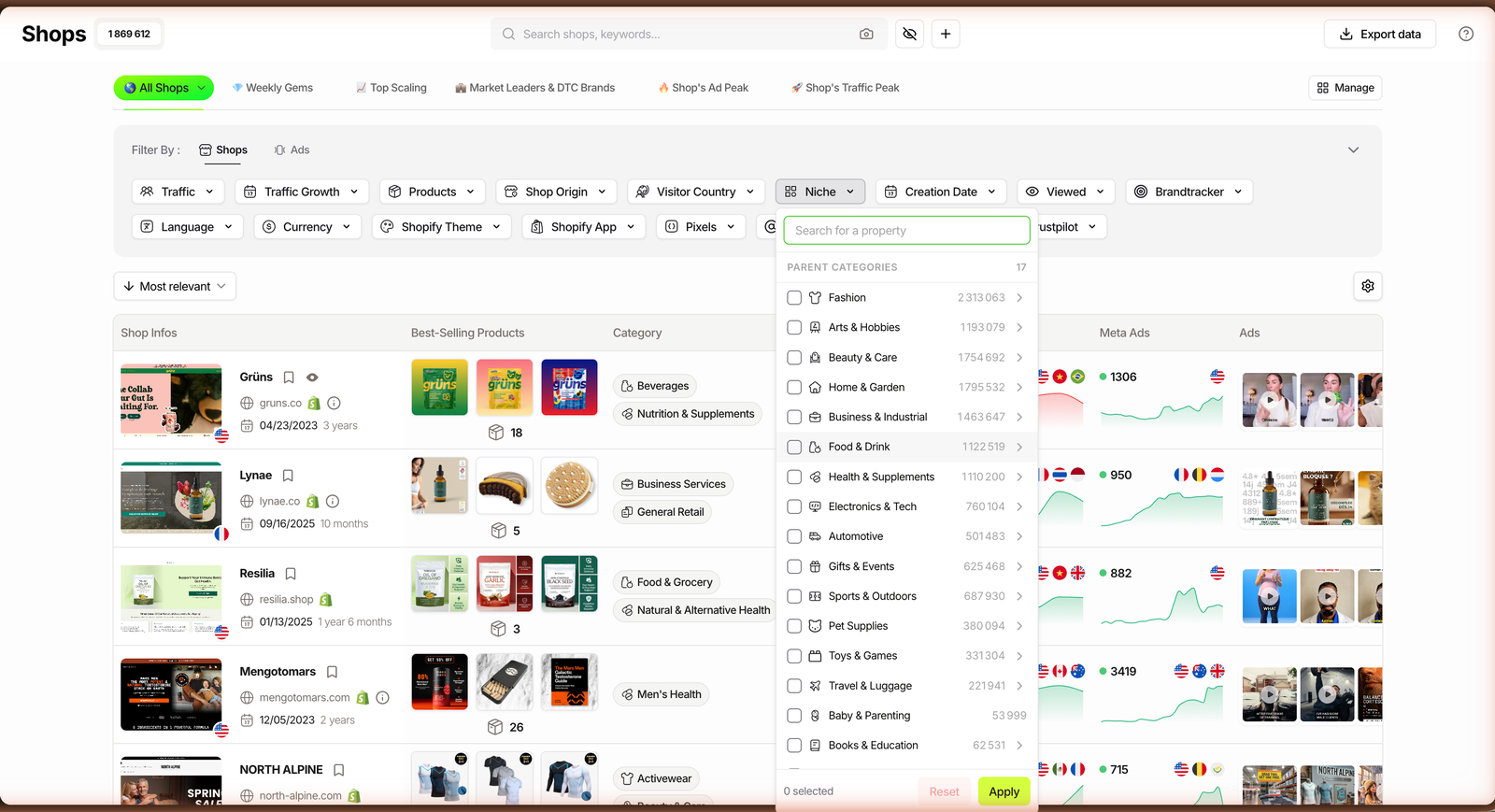Screen dimensions: 1495x812
Task: Open the help question mark icon
Action: pyautogui.click(x=1466, y=34)
